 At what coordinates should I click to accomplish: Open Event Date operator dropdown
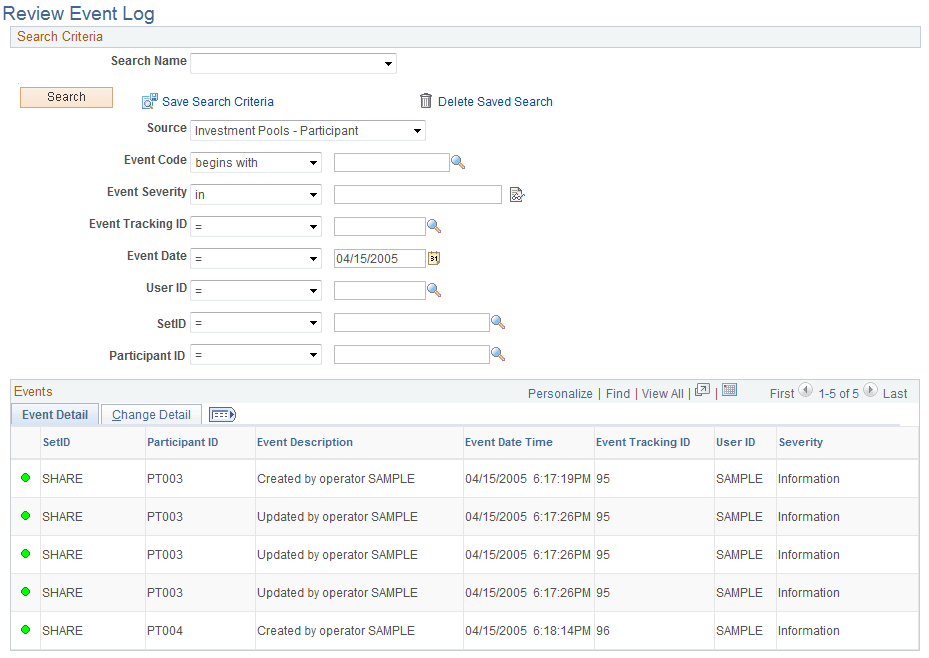[x=256, y=258]
